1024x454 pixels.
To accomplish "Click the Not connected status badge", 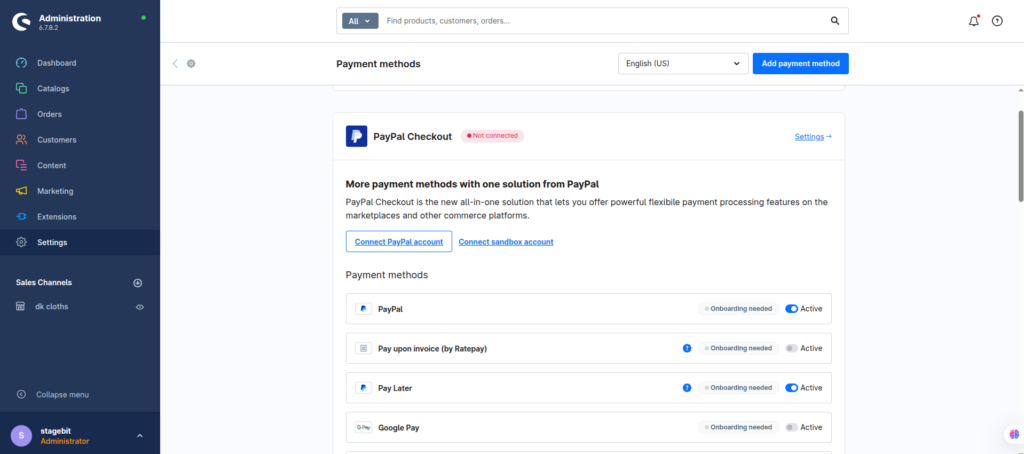I will coord(492,136).
